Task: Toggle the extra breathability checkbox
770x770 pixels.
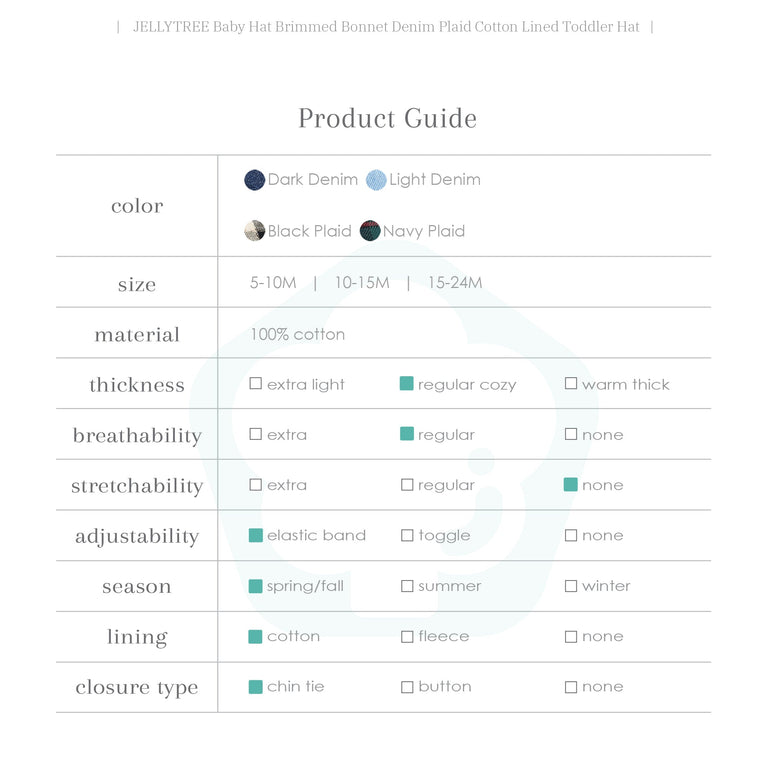Action: [256, 435]
